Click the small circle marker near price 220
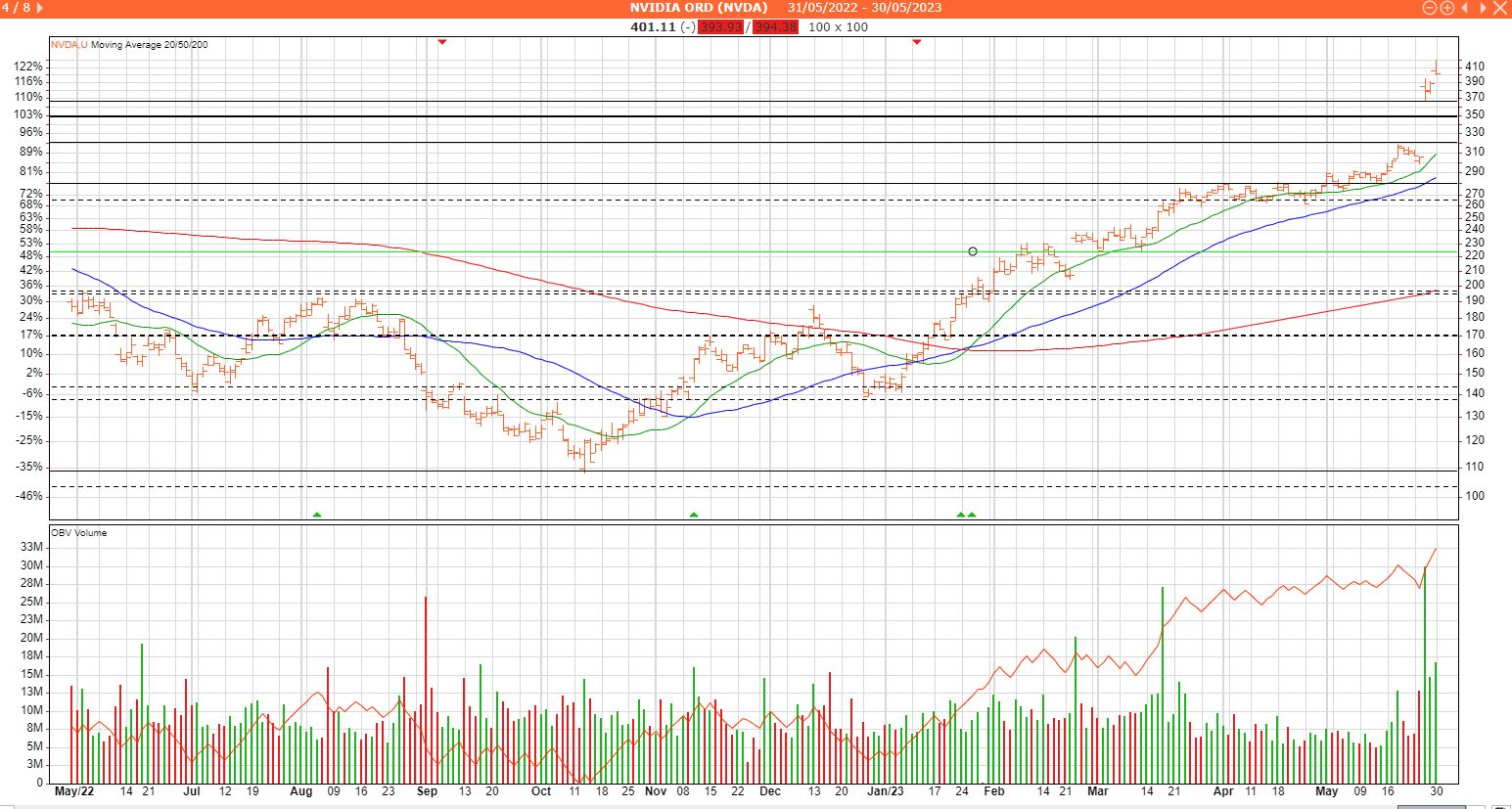This screenshot has width=1512, height=809. pos(973,251)
